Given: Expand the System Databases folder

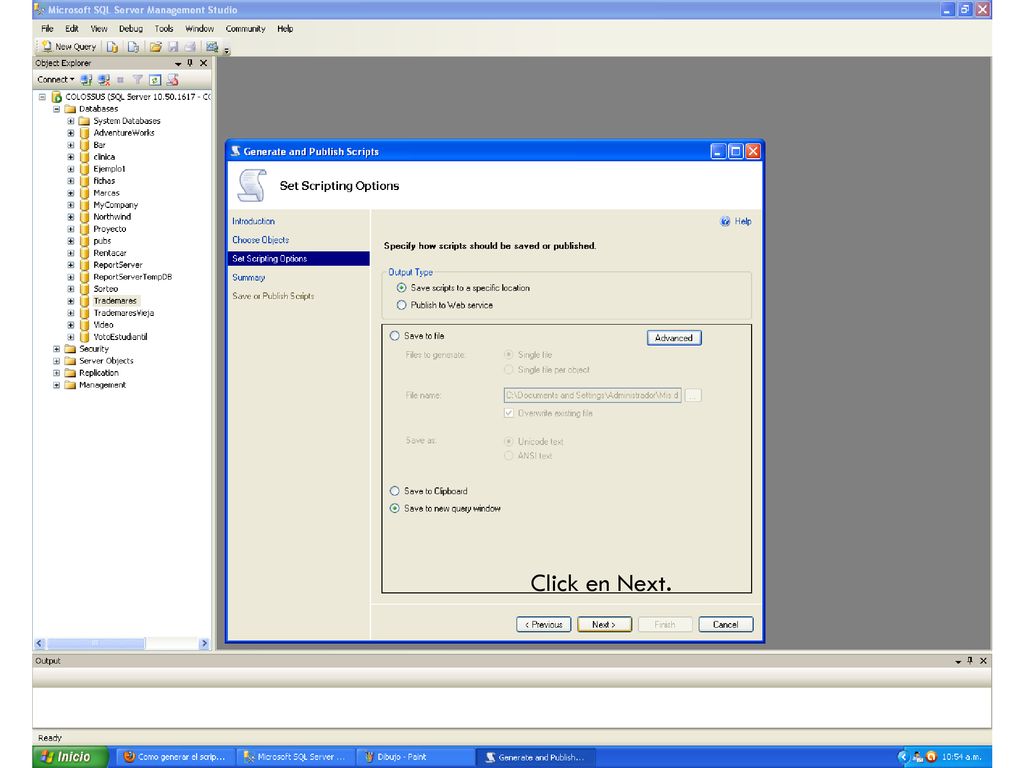Looking at the screenshot, I should click(71, 121).
